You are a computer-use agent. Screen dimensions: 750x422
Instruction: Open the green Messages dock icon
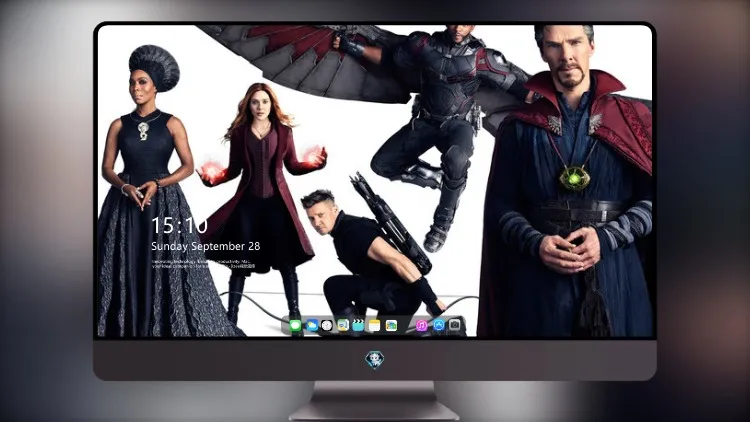(x=296, y=326)
